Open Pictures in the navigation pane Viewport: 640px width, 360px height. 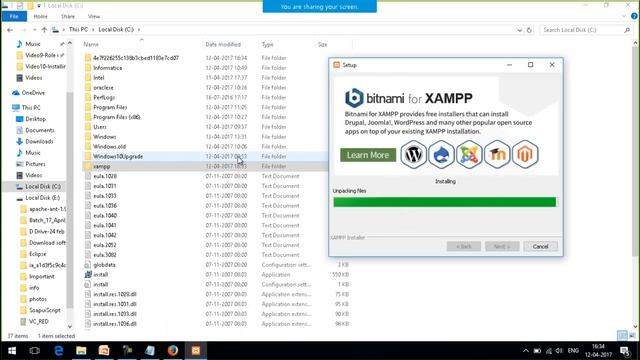[35, 164]
